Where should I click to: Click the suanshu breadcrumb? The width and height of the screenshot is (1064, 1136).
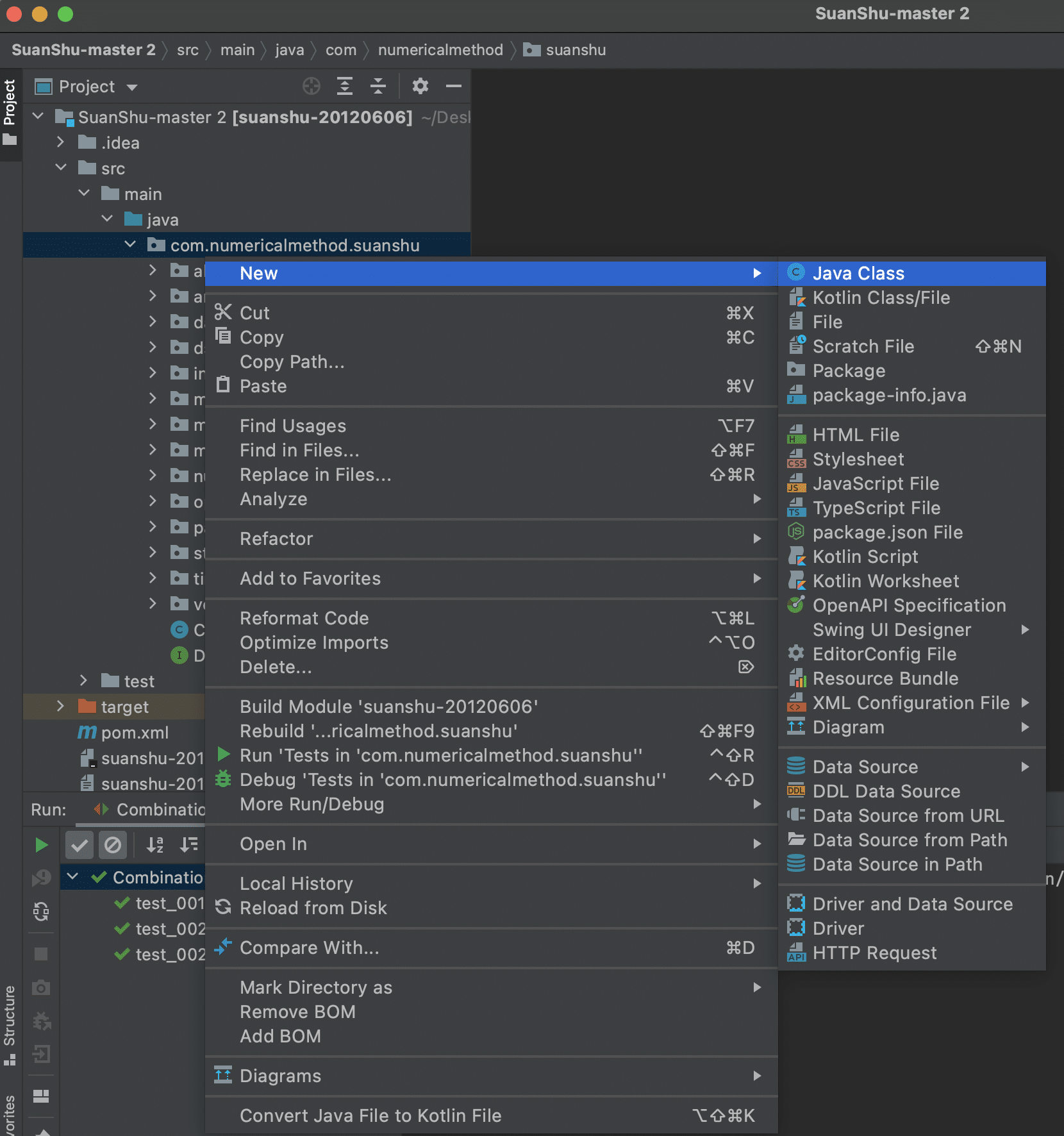(565, 50)
